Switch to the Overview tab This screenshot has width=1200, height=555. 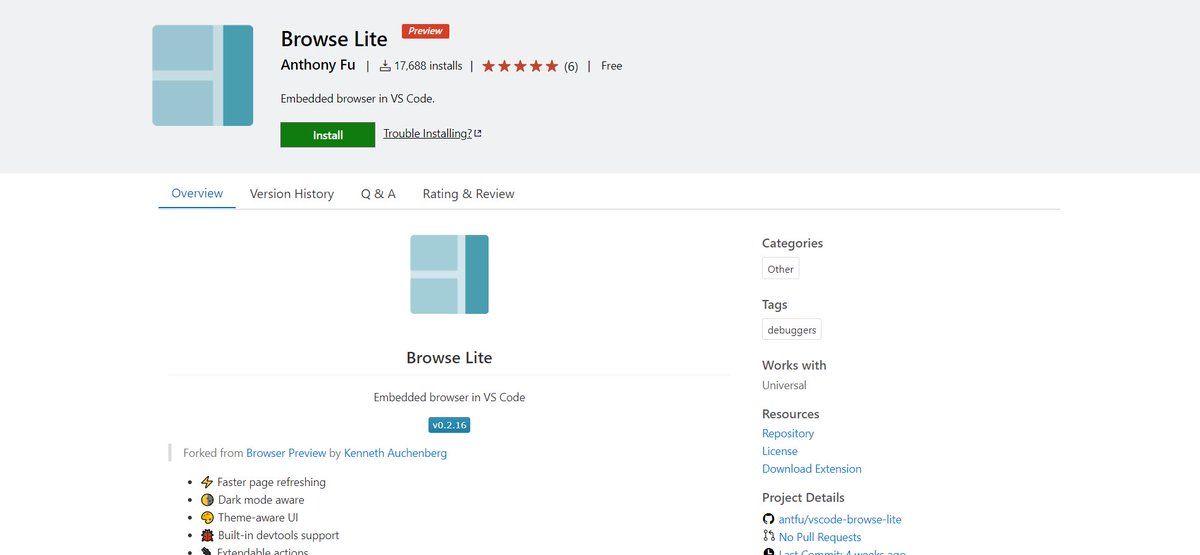coord(197,193)
